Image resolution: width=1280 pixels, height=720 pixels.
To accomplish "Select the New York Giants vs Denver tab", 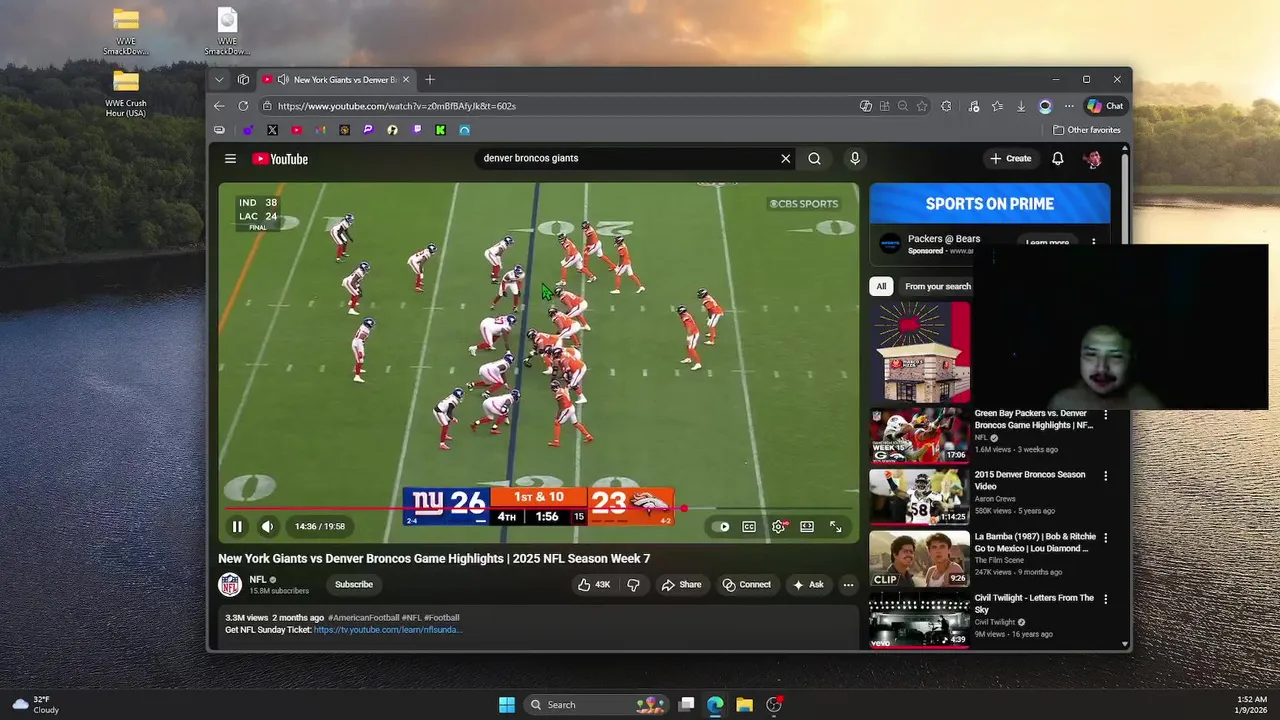I will 335,79.
